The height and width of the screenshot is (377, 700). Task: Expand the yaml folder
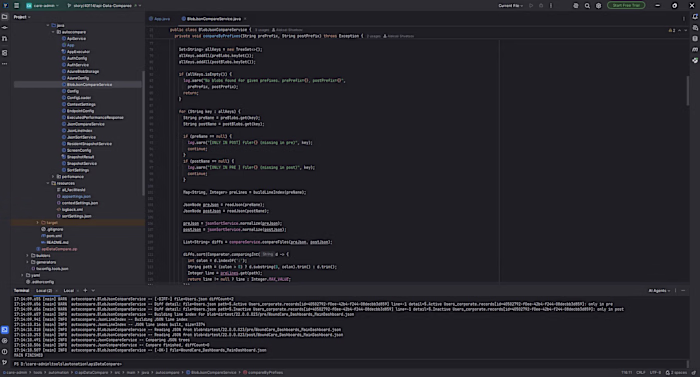22,275
